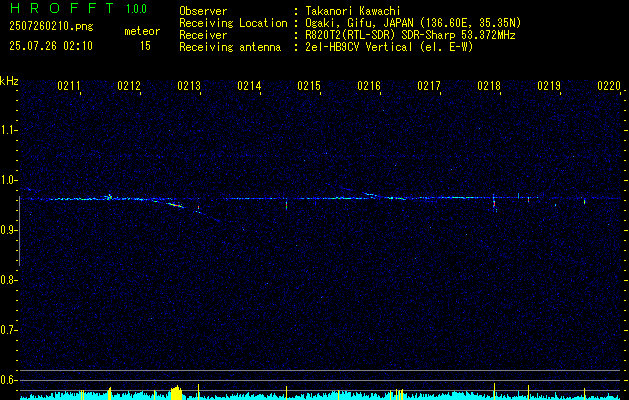Click time marker 0219
The height and width of the screenshot is (400, 629).
pos(549,86)
